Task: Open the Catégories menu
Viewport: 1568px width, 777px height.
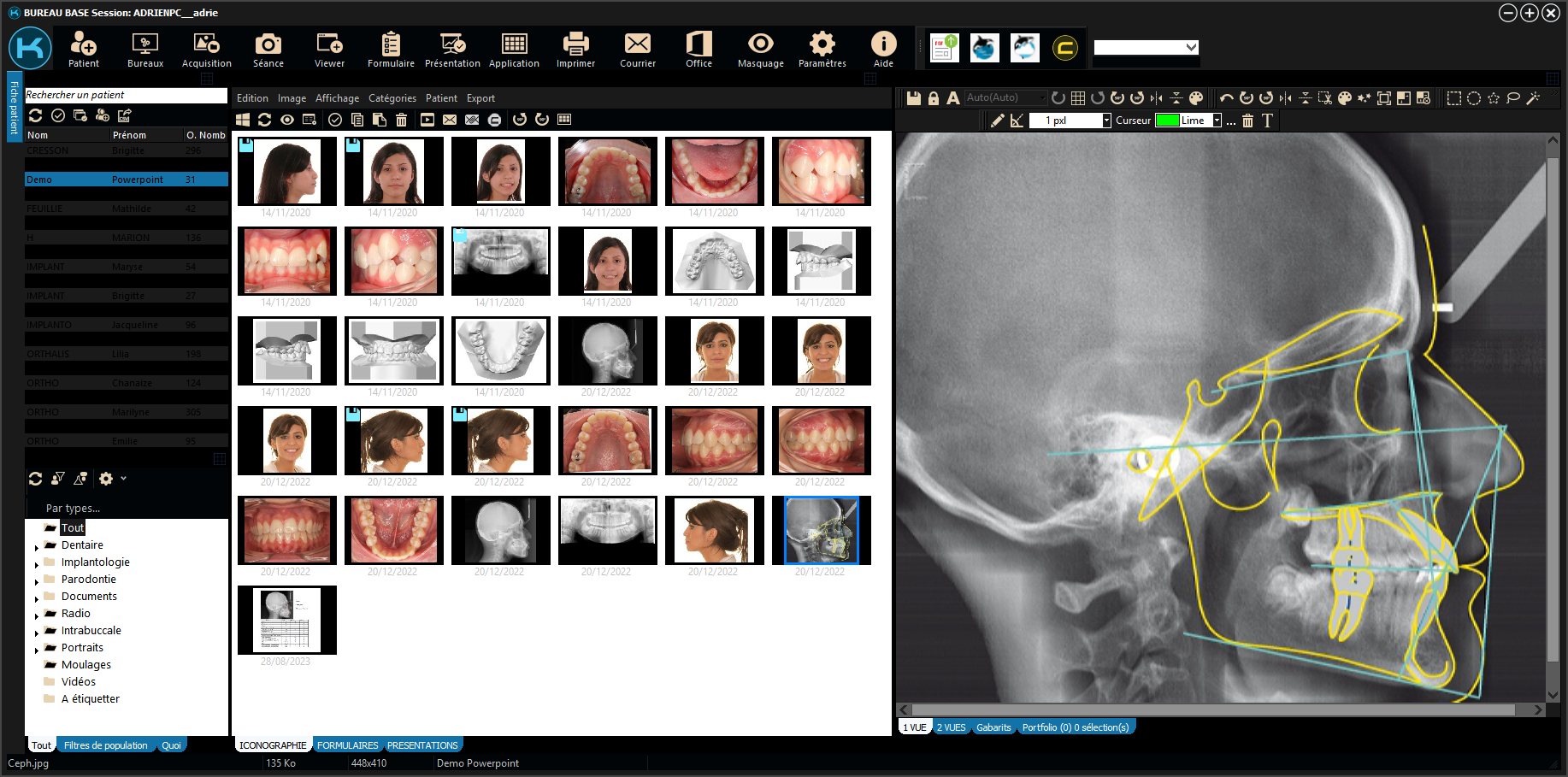Action: 392,98
